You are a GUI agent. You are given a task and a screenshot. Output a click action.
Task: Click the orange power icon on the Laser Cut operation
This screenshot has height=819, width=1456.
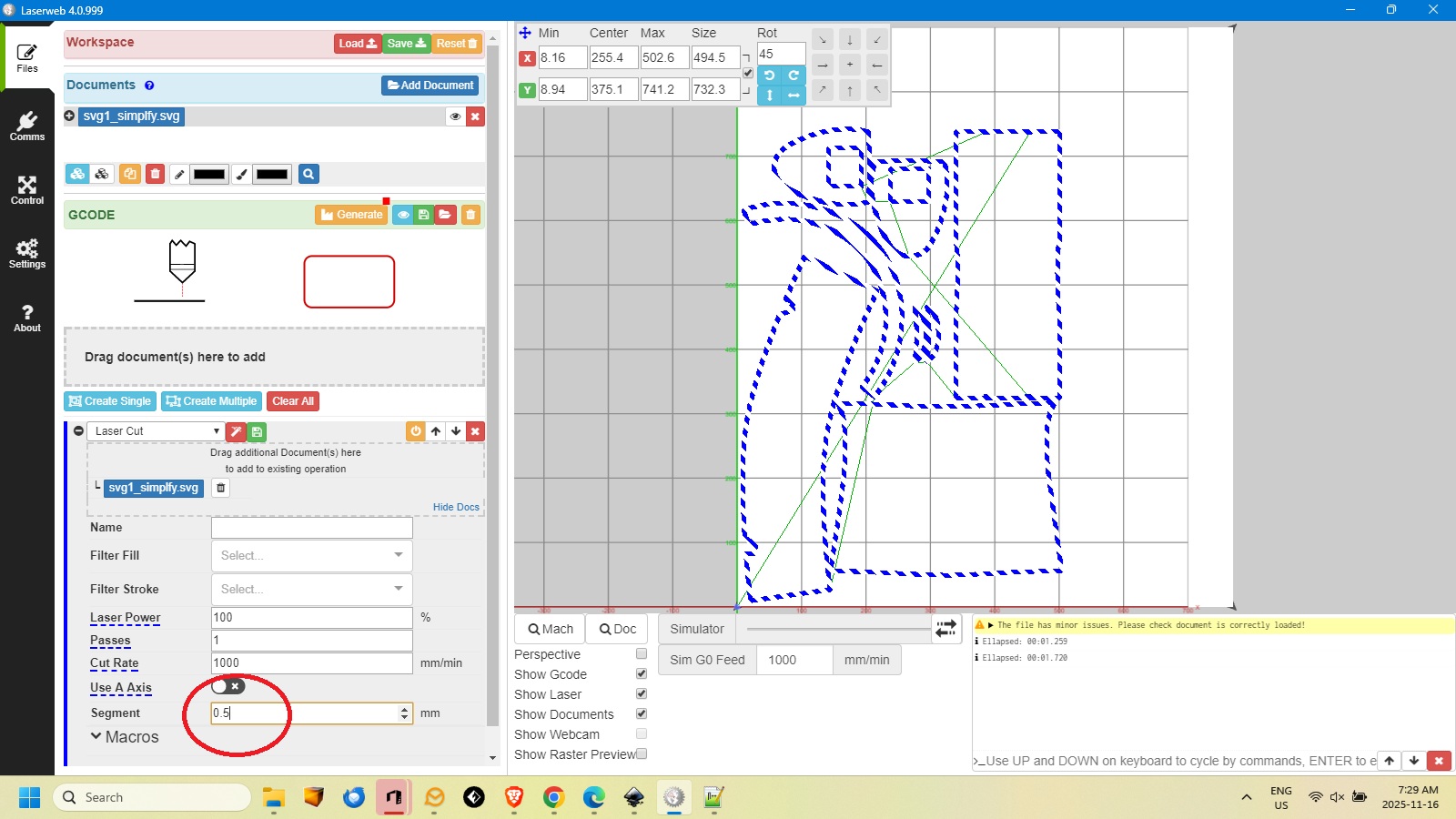point(416,431)
